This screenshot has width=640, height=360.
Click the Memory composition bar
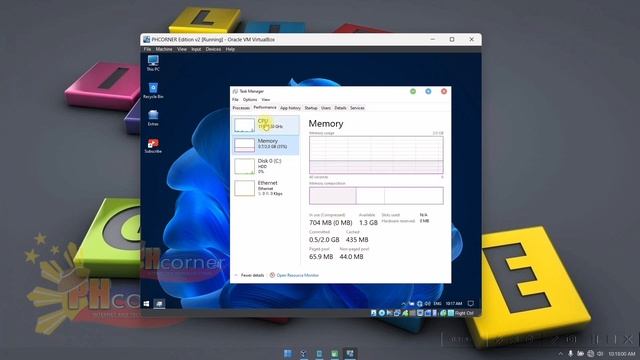(376, 196)
